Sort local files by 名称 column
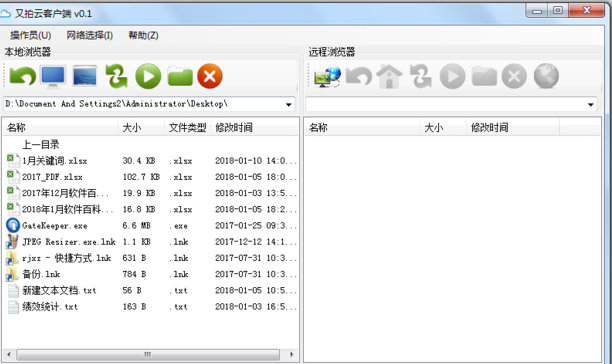The height and width of the screenshot is (364, 612). pyautogui.click(x=60, y=128)
